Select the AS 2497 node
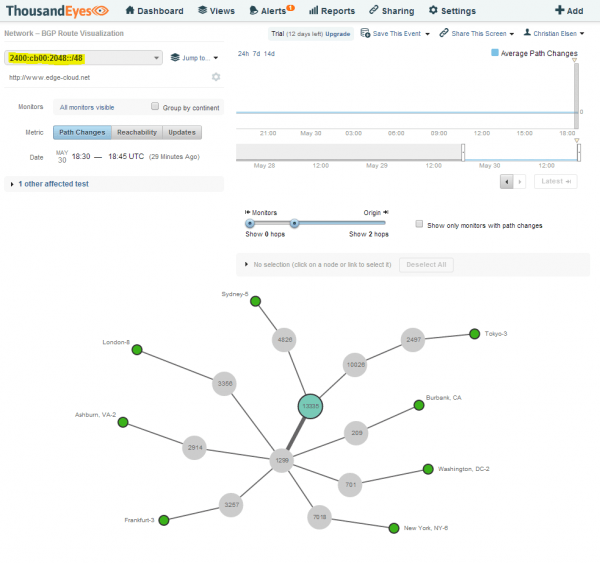Viewport: 600px width, 563px height. [x=413, y=339]
